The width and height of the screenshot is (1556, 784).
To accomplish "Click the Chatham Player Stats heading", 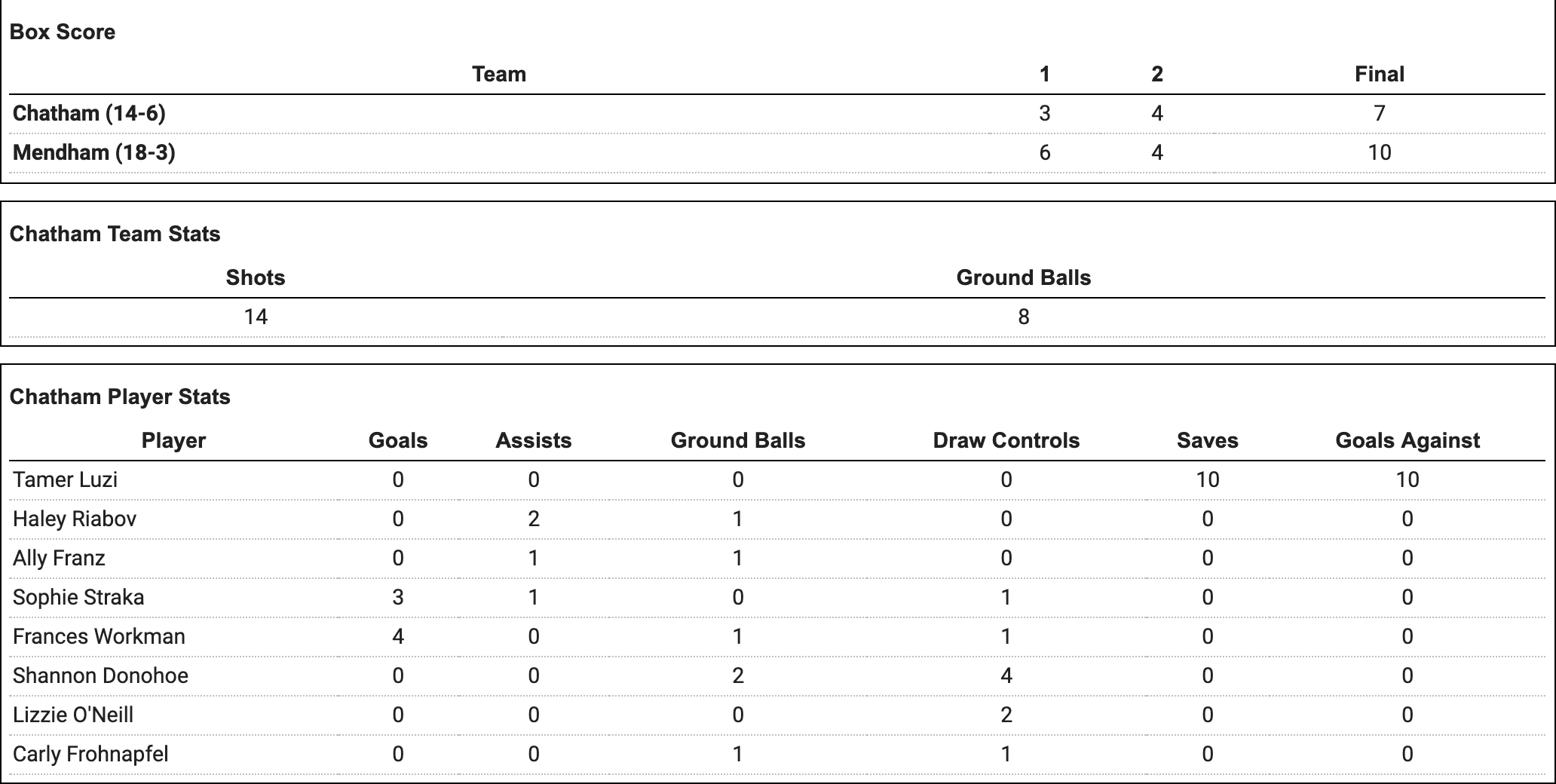I will [x=120, y=397].
